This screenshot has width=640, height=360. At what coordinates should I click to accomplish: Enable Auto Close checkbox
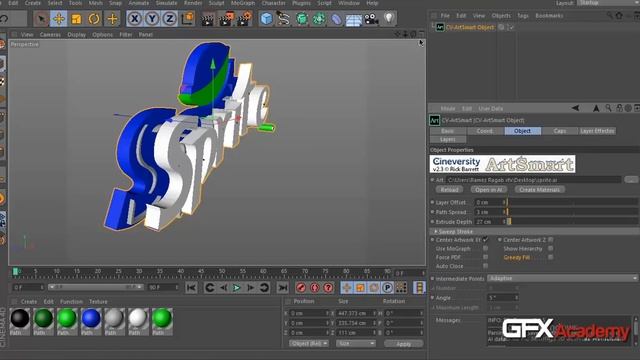click(x=485, y=266)
